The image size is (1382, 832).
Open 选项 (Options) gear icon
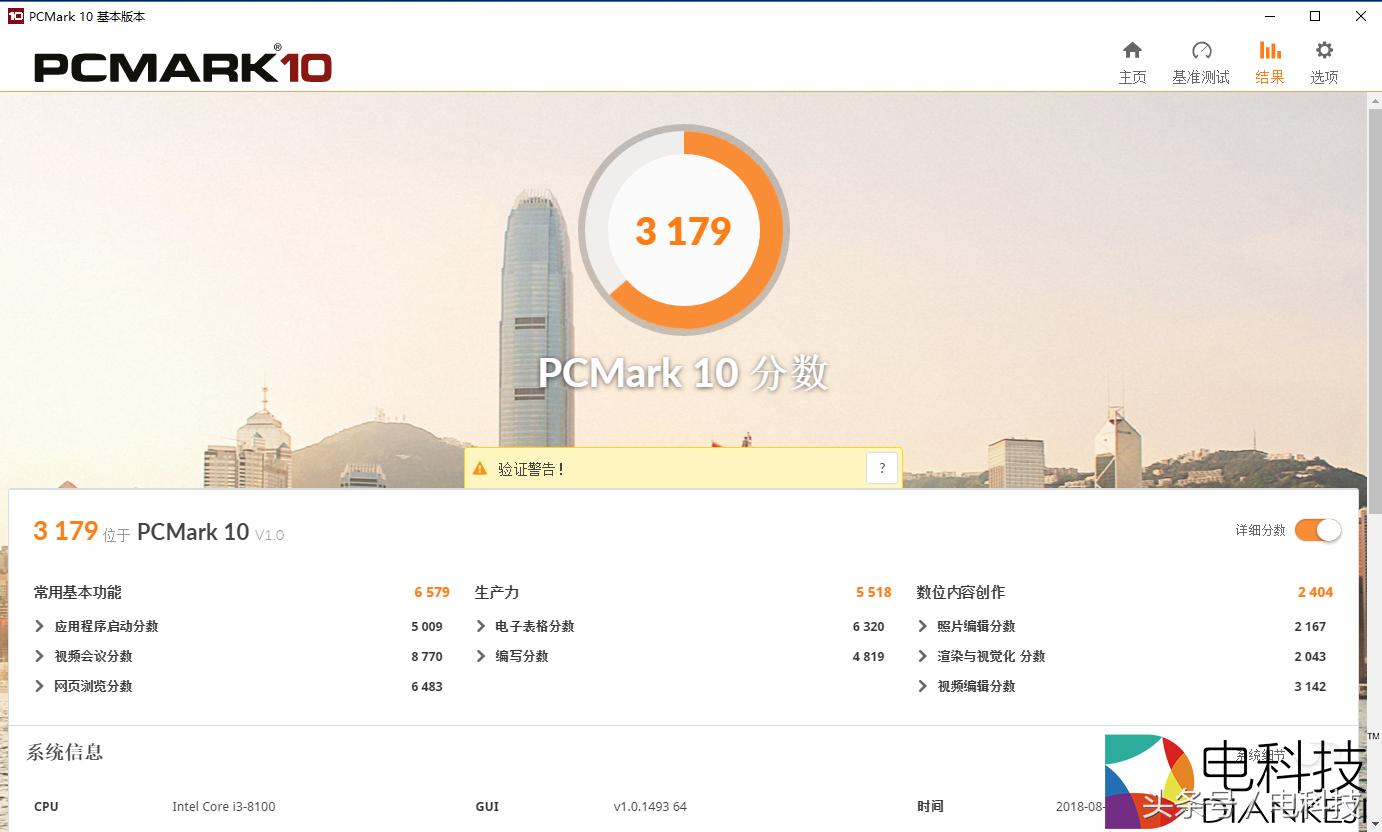[1324, 58]
